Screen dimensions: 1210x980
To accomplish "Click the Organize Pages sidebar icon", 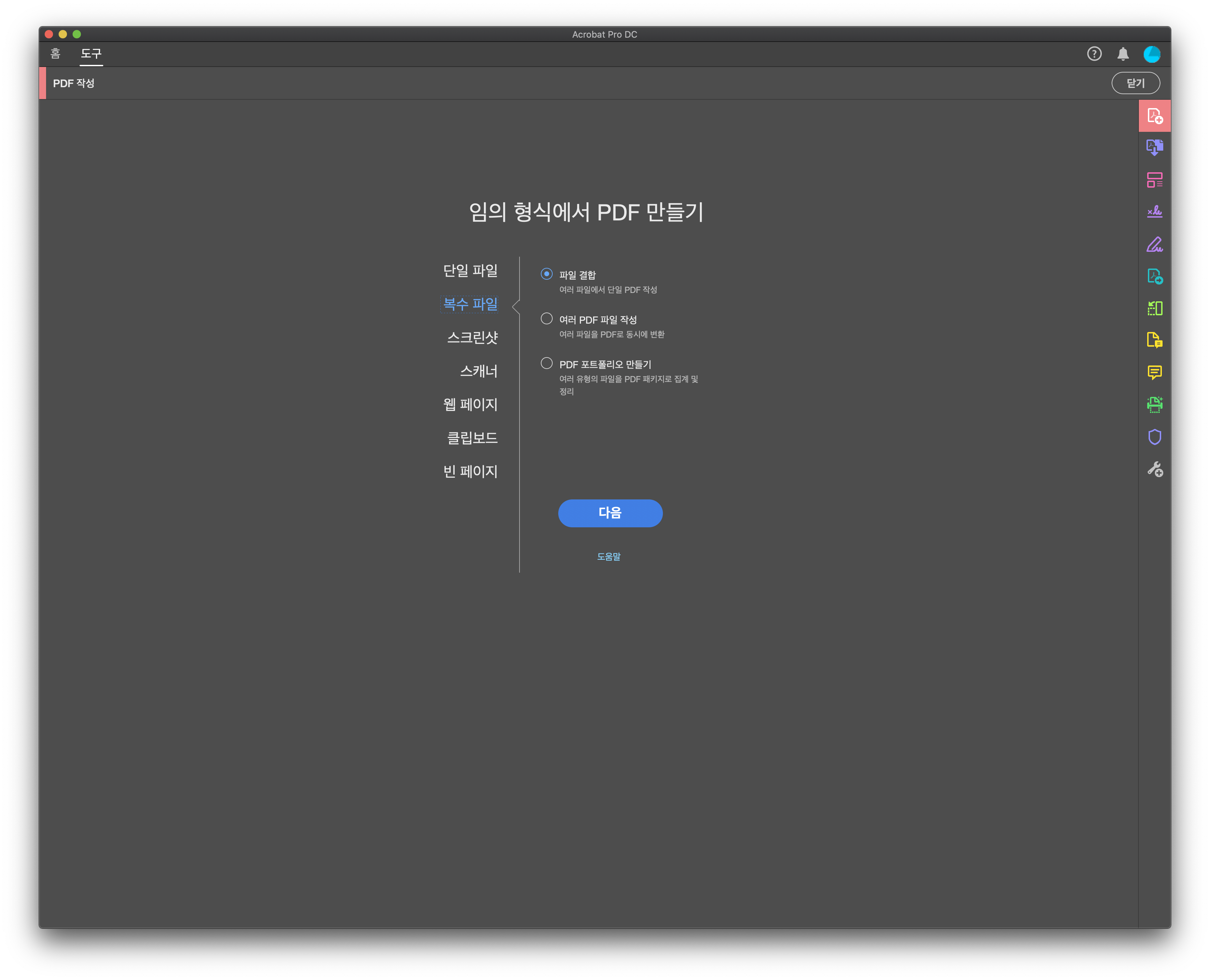I will coord(1154,308).
